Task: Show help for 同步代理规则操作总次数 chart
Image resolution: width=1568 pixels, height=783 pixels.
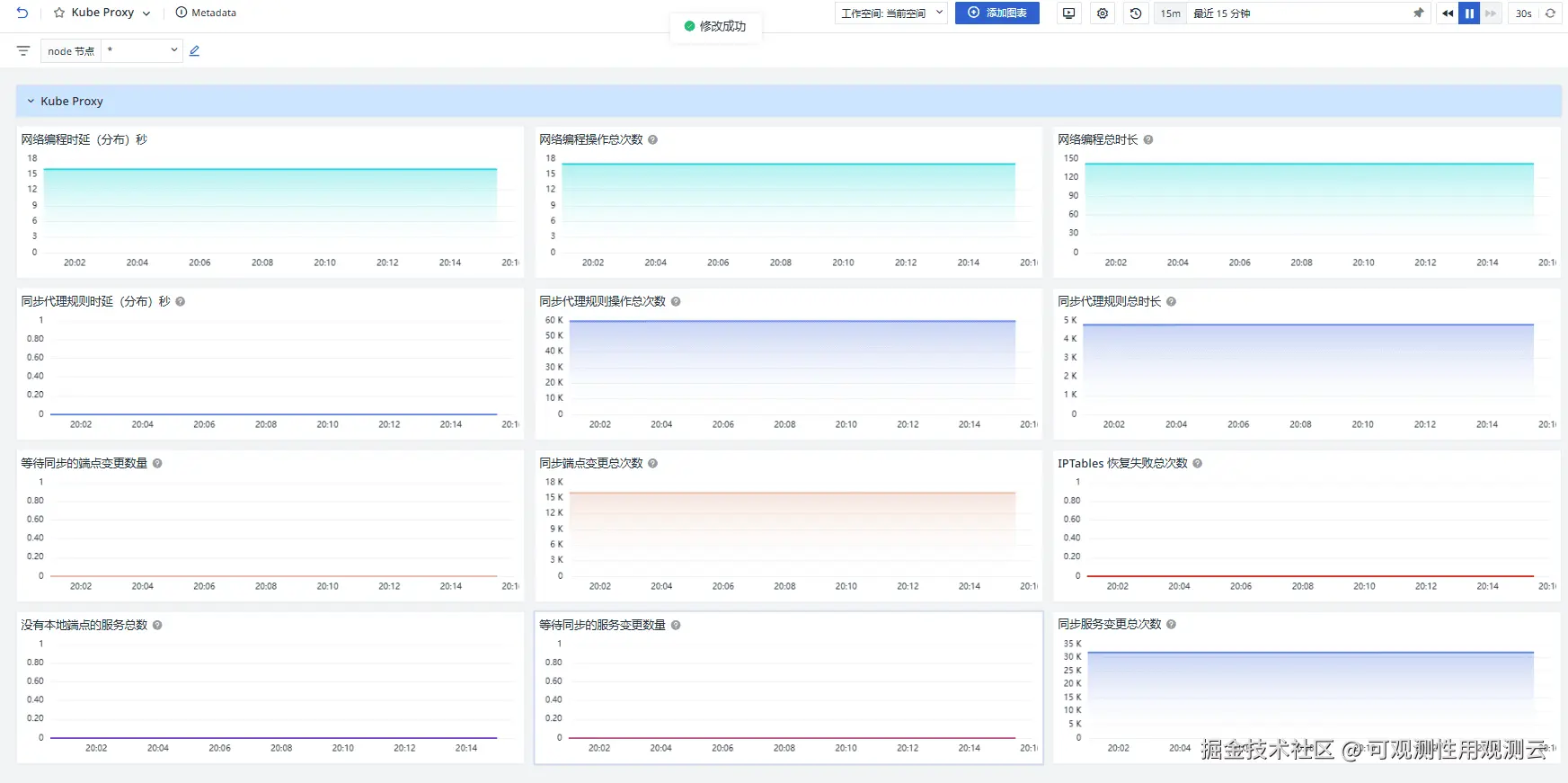Action: (x=676, y=301)
